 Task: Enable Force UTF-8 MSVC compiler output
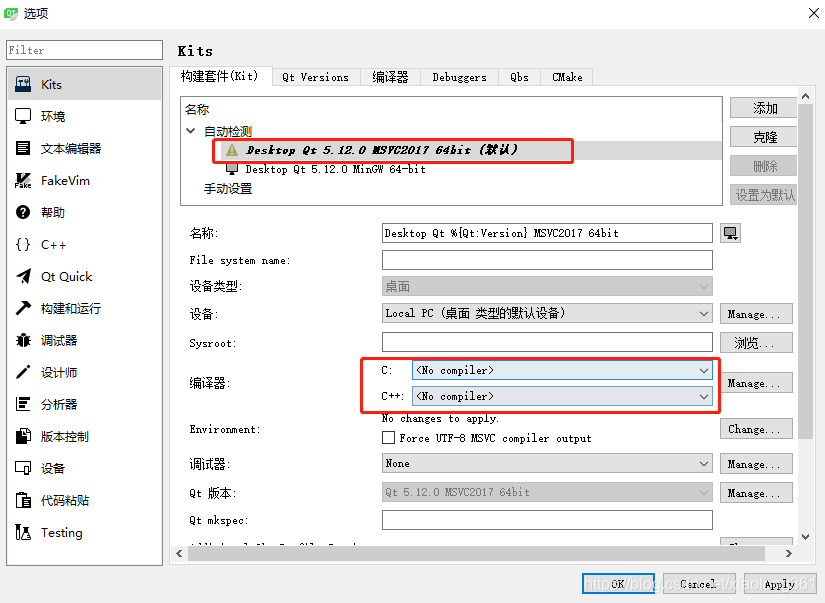click(388, 438)
